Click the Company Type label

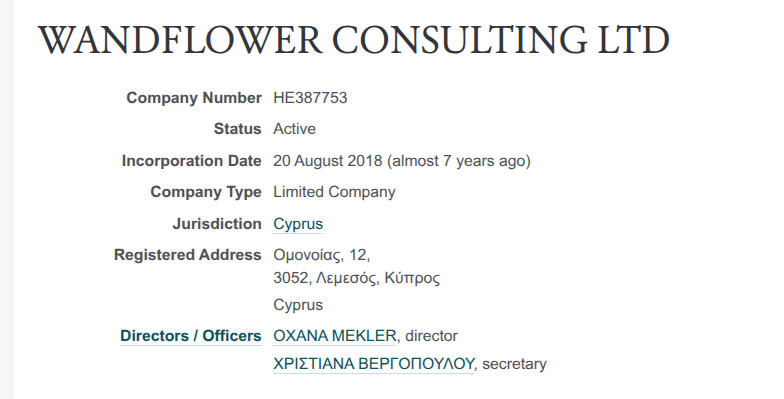tap(206, 192)
